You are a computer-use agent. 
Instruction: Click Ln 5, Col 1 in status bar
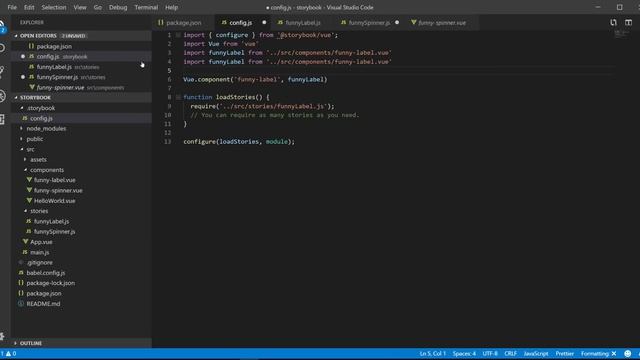pyautogui.click(x=433, y=353)
